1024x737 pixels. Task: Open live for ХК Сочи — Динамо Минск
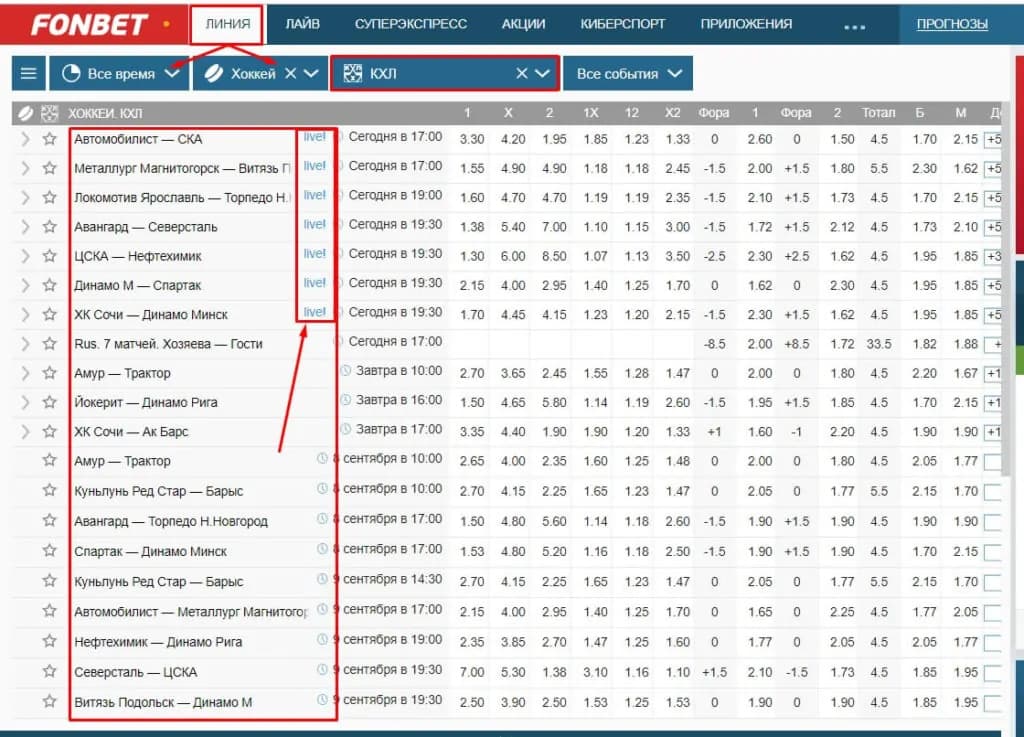pos(314,312)
